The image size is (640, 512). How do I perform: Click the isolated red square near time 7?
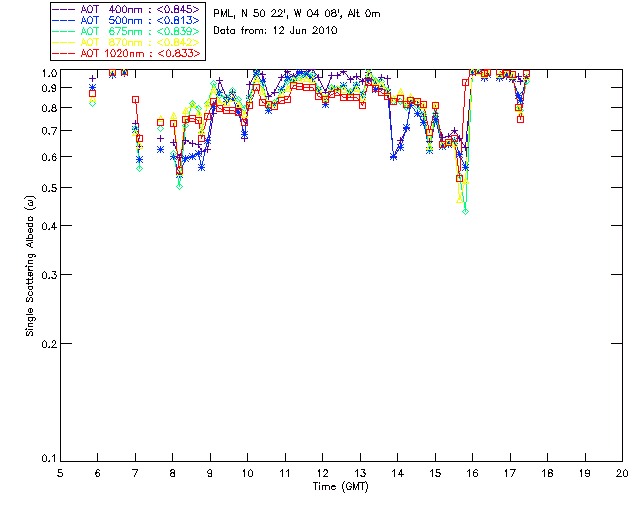135,100
